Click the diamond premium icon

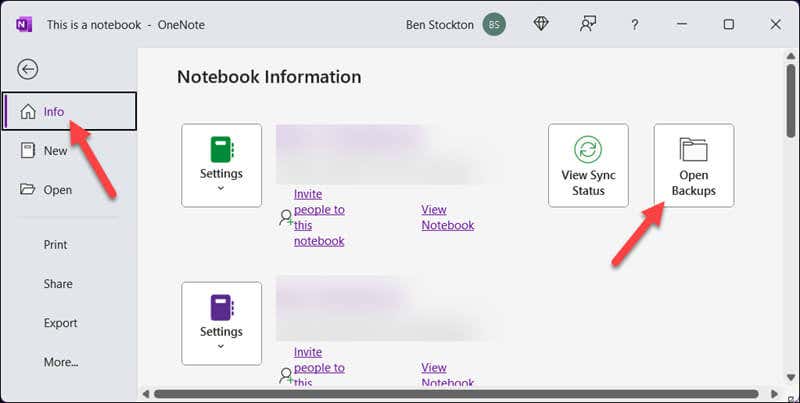tap(541, 23)
